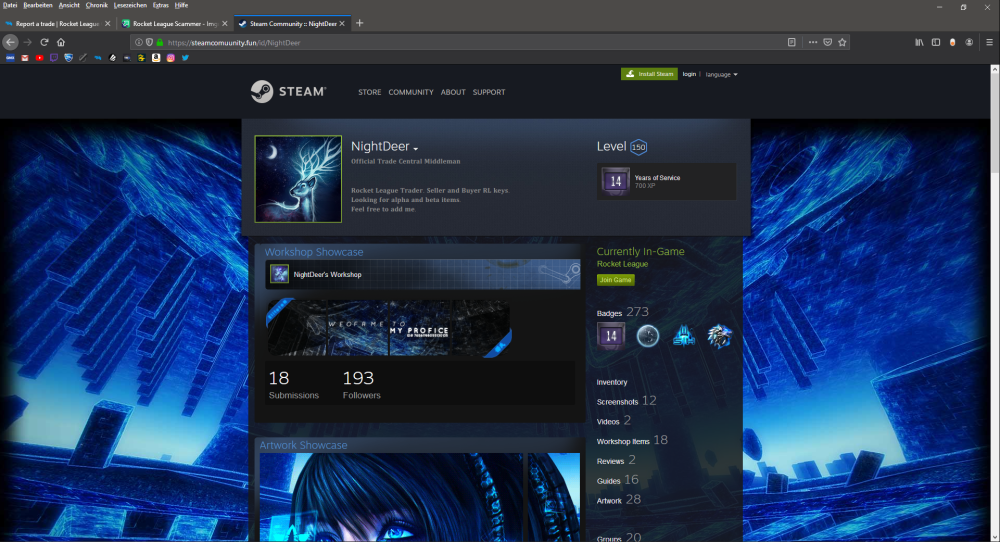Open the ABOUT navigation link
The width and height of the screenshot is (1000, 542).
(453, 92)
